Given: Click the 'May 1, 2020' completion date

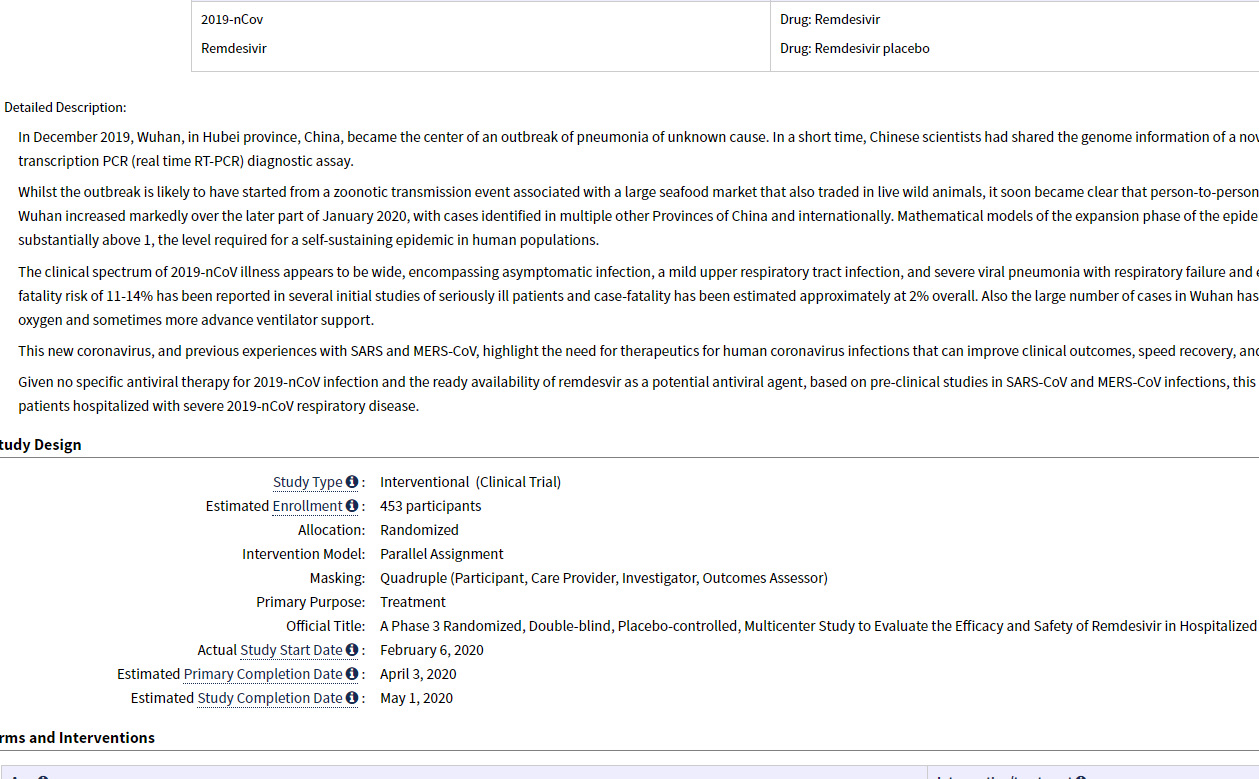Looking at the screenshot, I should click(416, 698).
